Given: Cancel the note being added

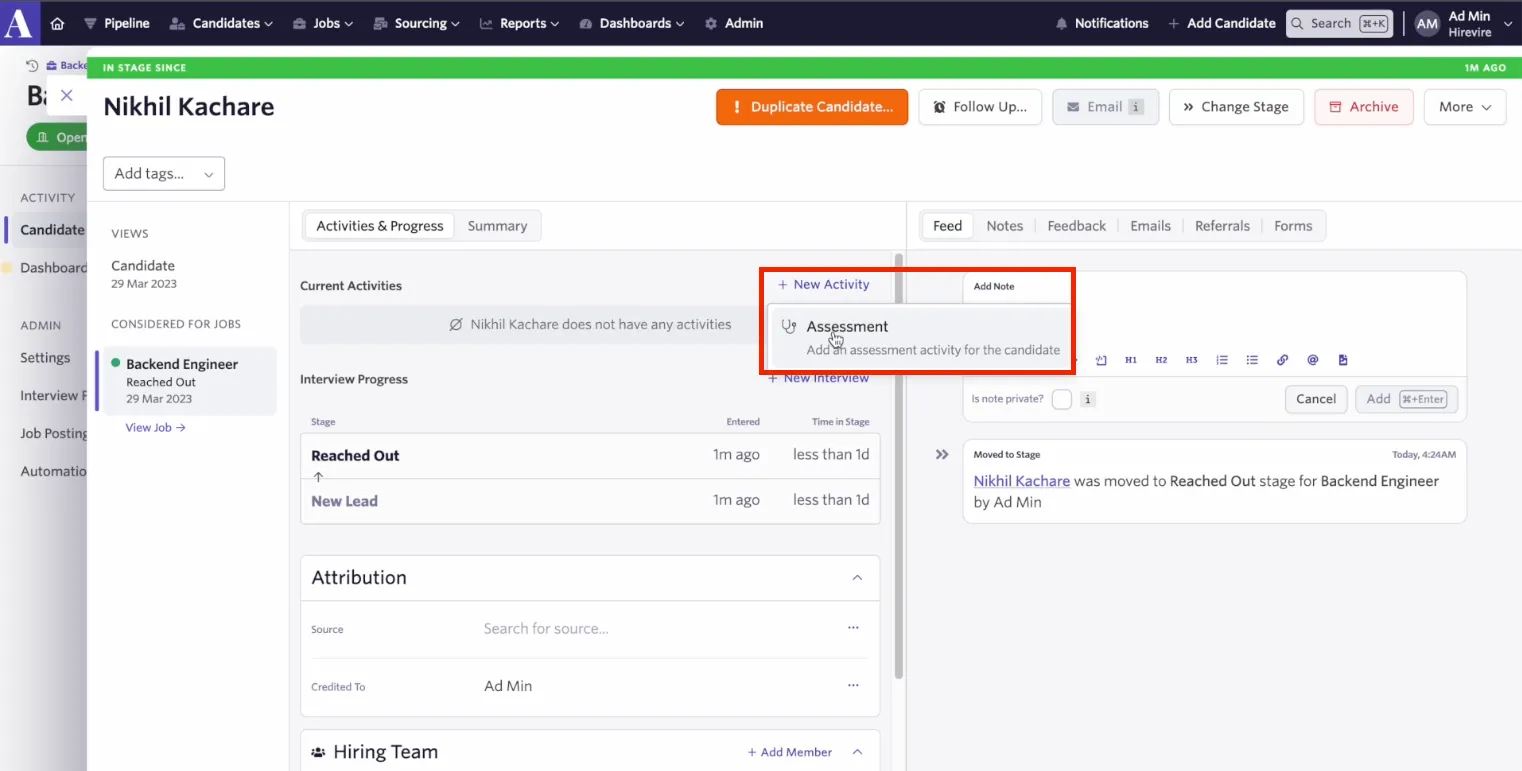Looking at the screenshot, I should click(1316, 399).
